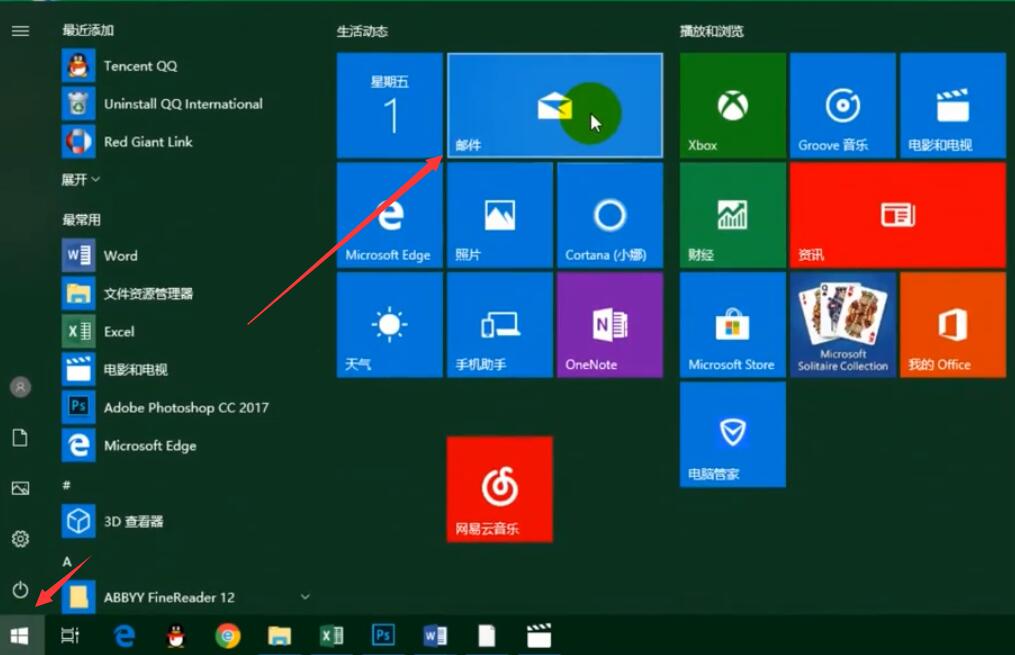Open the Groove 音乐 tile

pyautogui.click(x=842, y=105)
